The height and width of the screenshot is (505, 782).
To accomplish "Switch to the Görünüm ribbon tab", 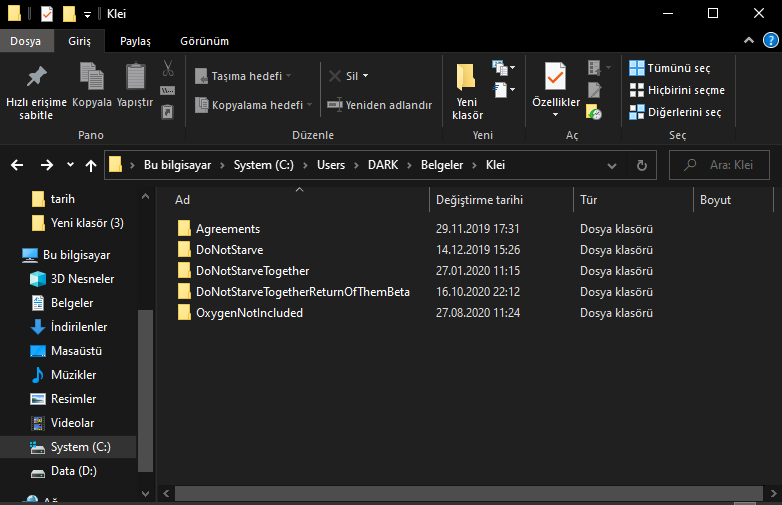I will click(204, 41).
